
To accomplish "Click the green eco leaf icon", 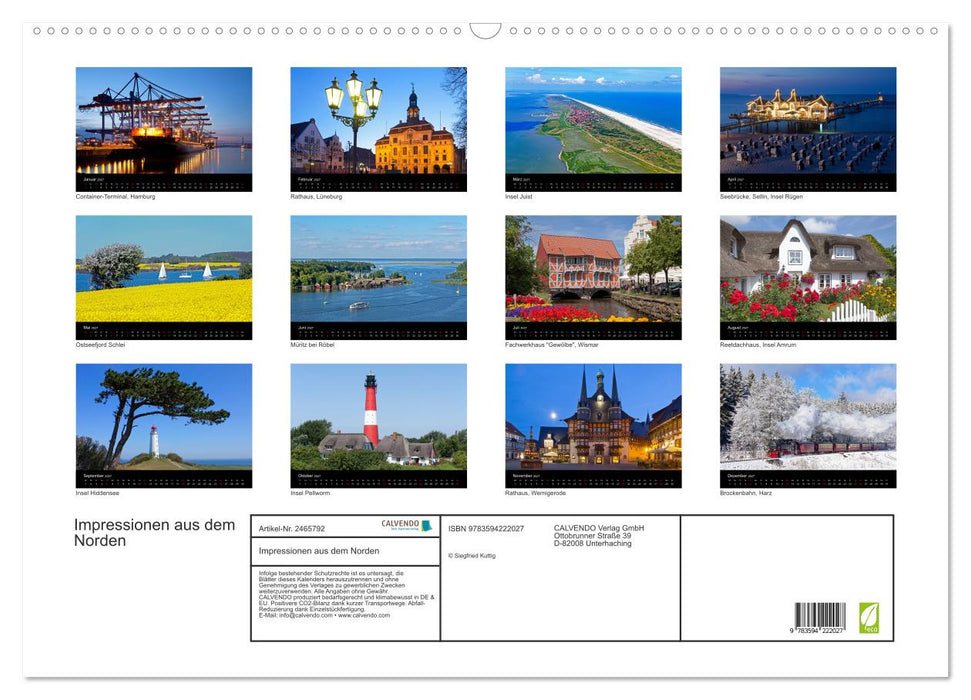I will [869, 618].
